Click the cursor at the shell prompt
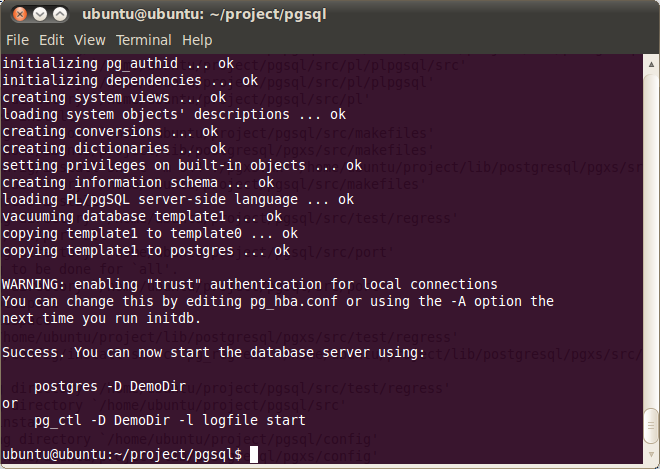Screen dimensions: 660x469 254,454
